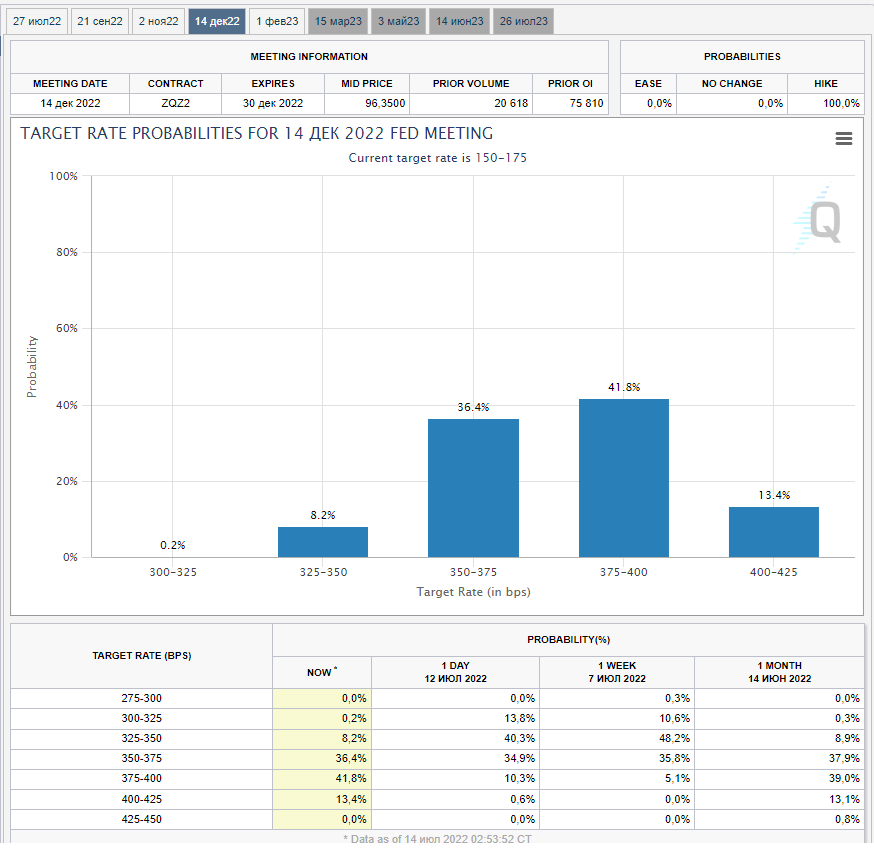
Task: Switch to the 1 фев23 tab
Action: click(277, 21)
